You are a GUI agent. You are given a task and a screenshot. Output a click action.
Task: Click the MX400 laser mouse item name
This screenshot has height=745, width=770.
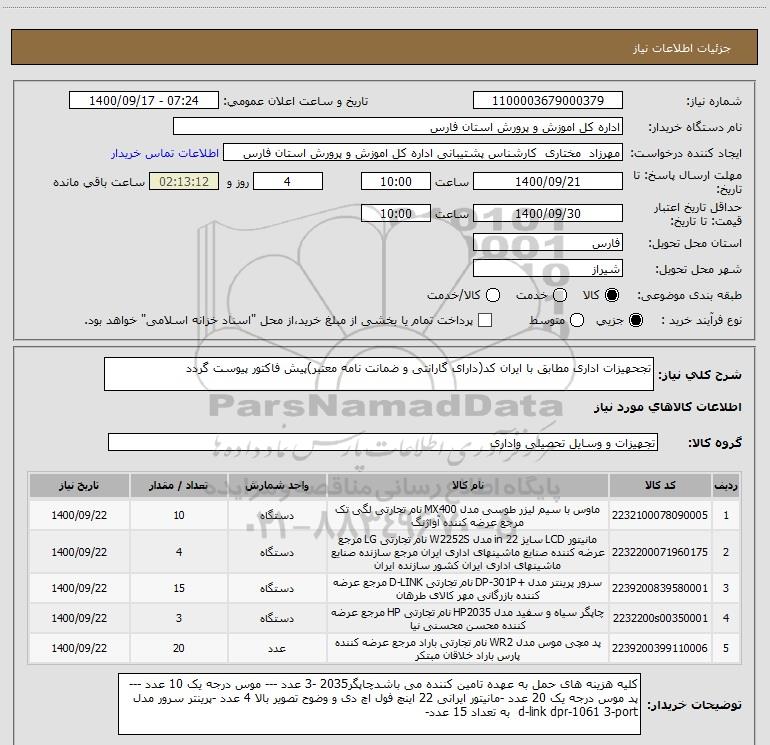468,516
